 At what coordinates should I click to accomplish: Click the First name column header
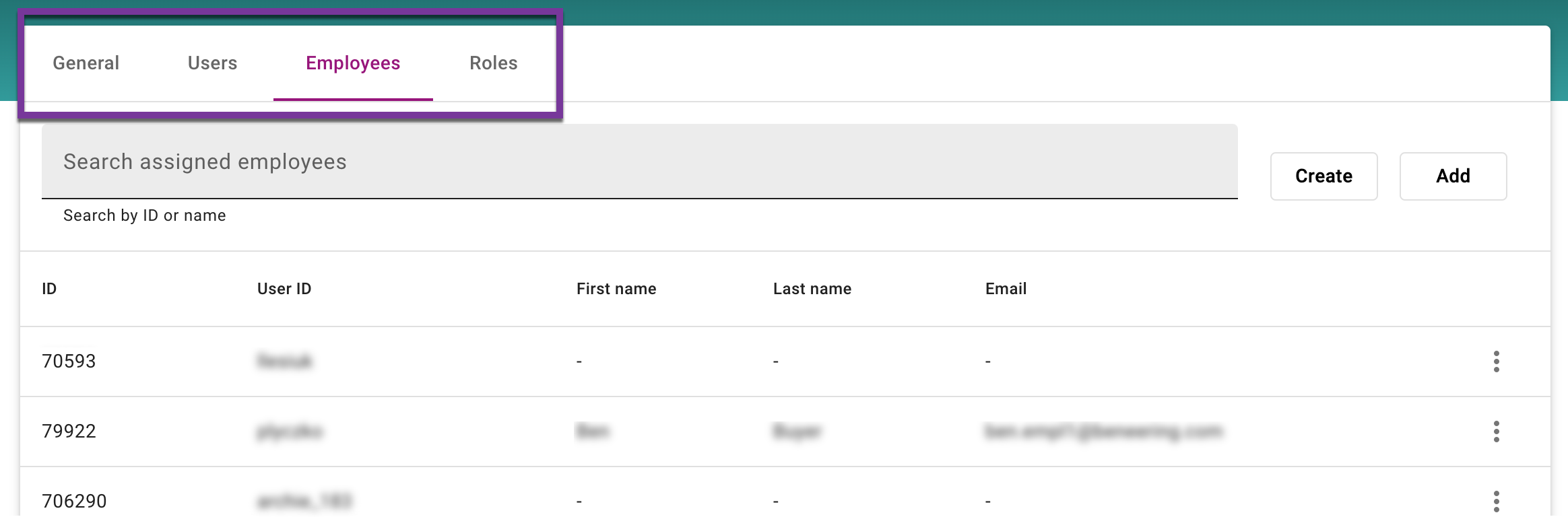pyautogui.click(x=616, y=289)
